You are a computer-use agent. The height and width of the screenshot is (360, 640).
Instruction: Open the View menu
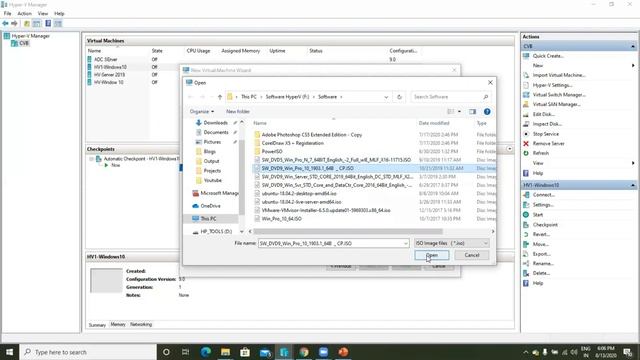(x=43, y=13)
